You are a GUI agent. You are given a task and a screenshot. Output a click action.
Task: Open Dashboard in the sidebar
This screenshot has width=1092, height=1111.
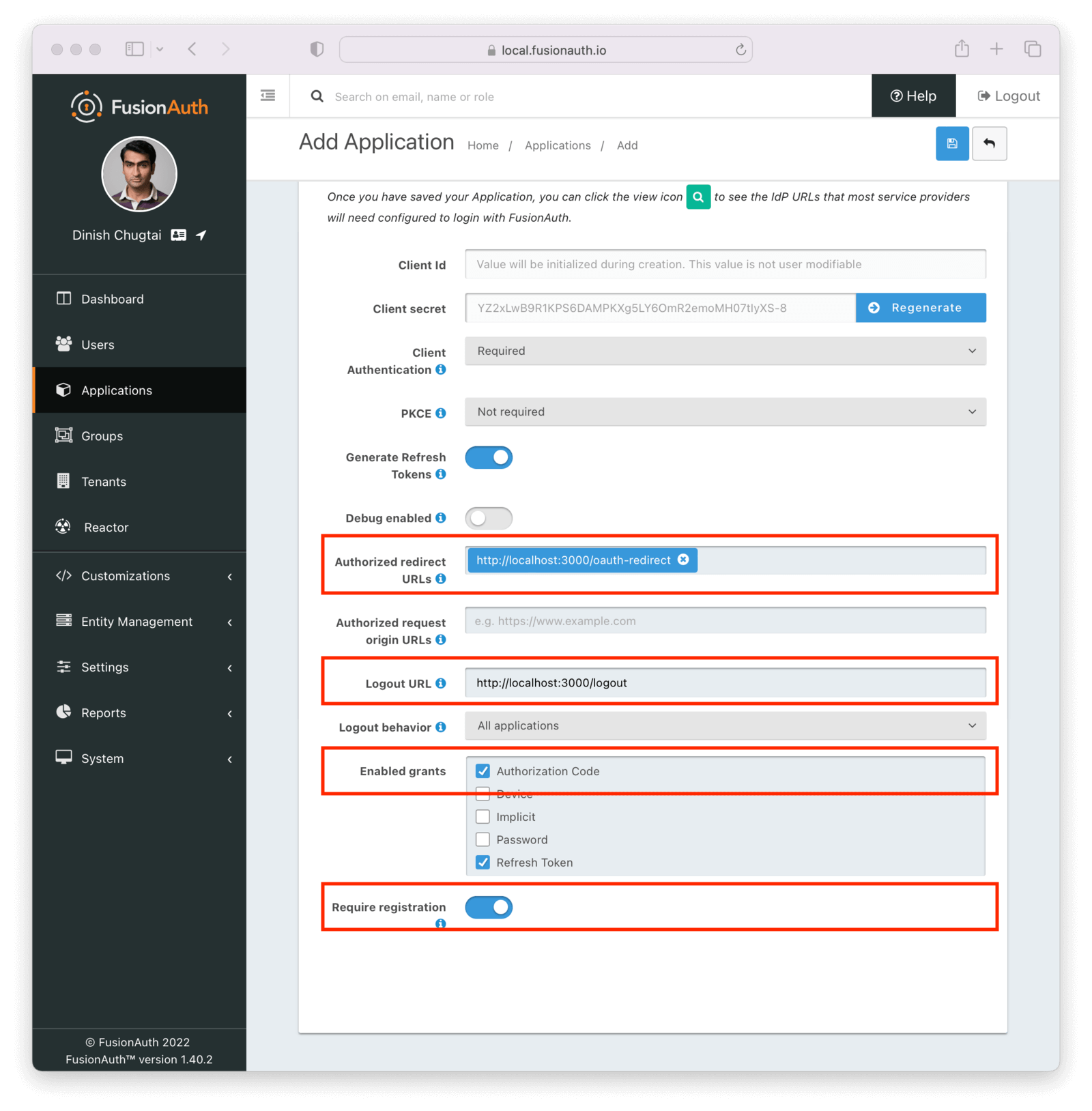[x=139, y=299]
